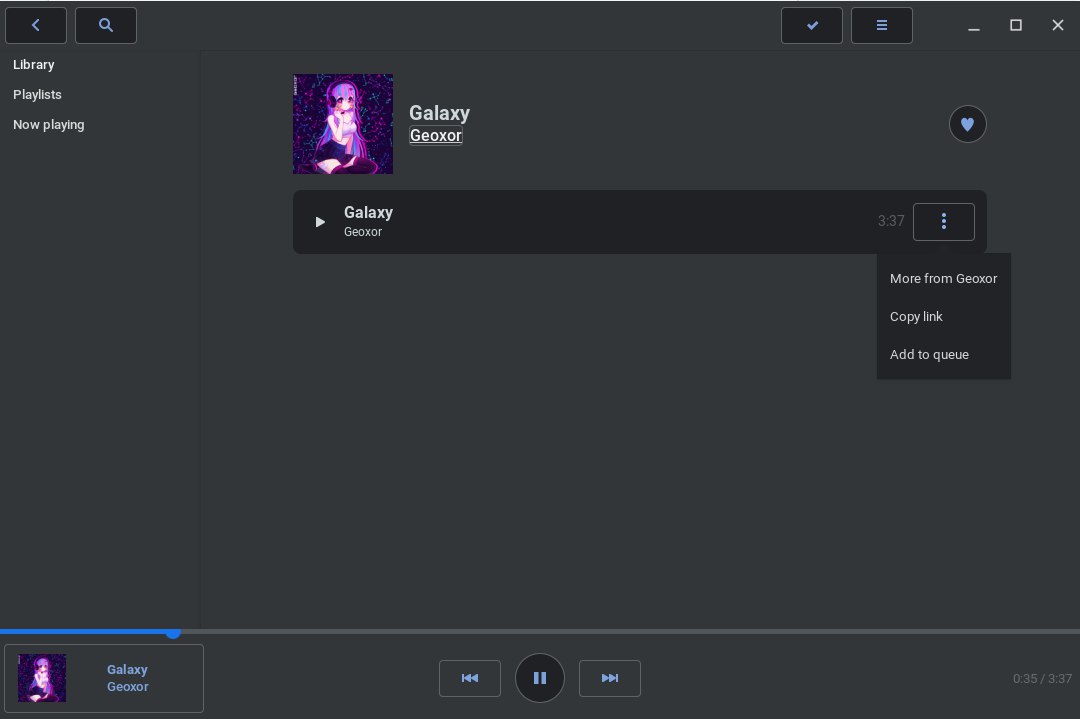This screenshot has width=1080, height=719.
Task: Click the Galaxy title in the track row
Action: coord(368,212)
